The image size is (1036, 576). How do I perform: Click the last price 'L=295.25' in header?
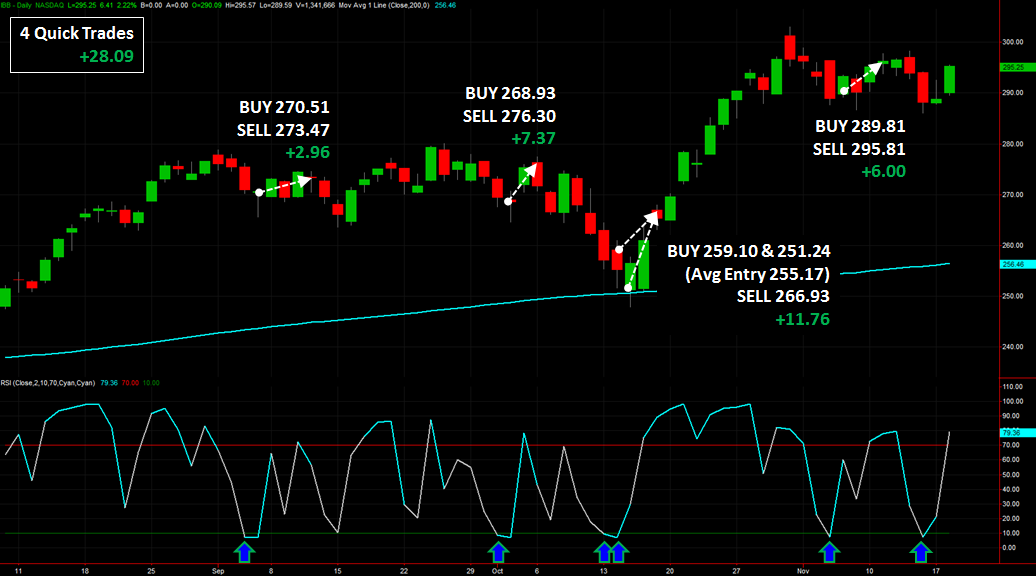pyautogui.click(x=82, y=5)
